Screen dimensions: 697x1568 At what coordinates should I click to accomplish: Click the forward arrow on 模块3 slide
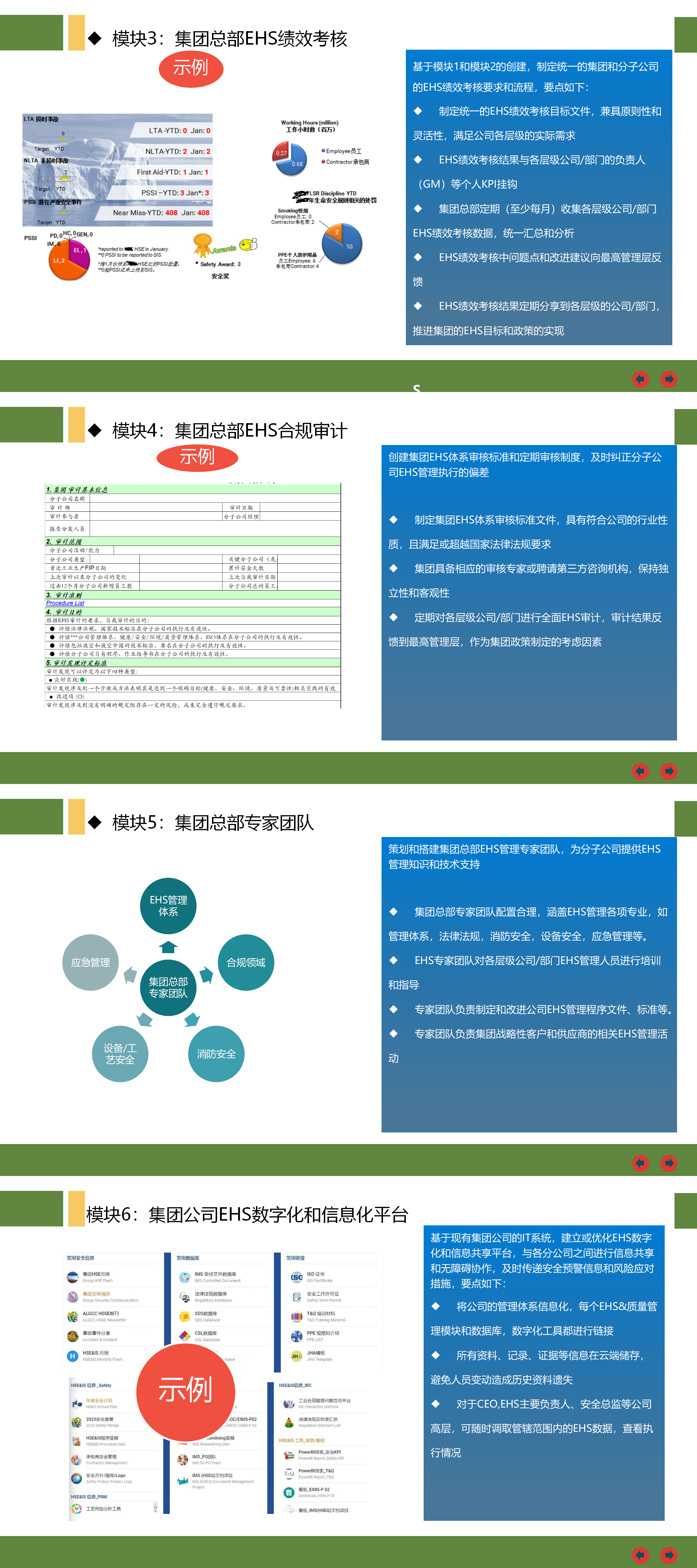[x=669, y=379]
